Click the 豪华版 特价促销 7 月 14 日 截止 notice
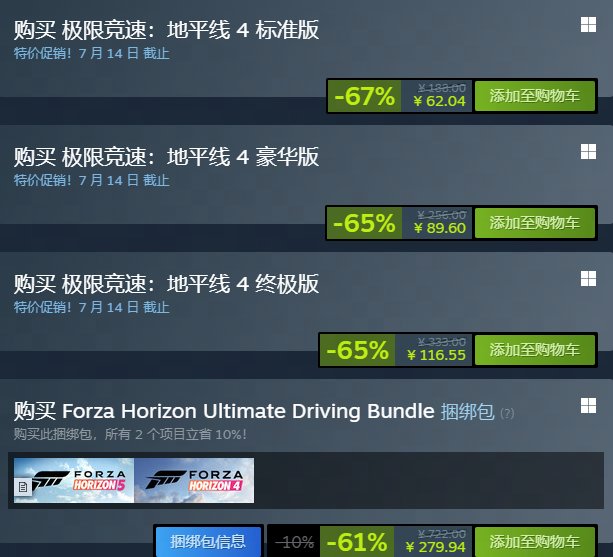 [92, 180]
